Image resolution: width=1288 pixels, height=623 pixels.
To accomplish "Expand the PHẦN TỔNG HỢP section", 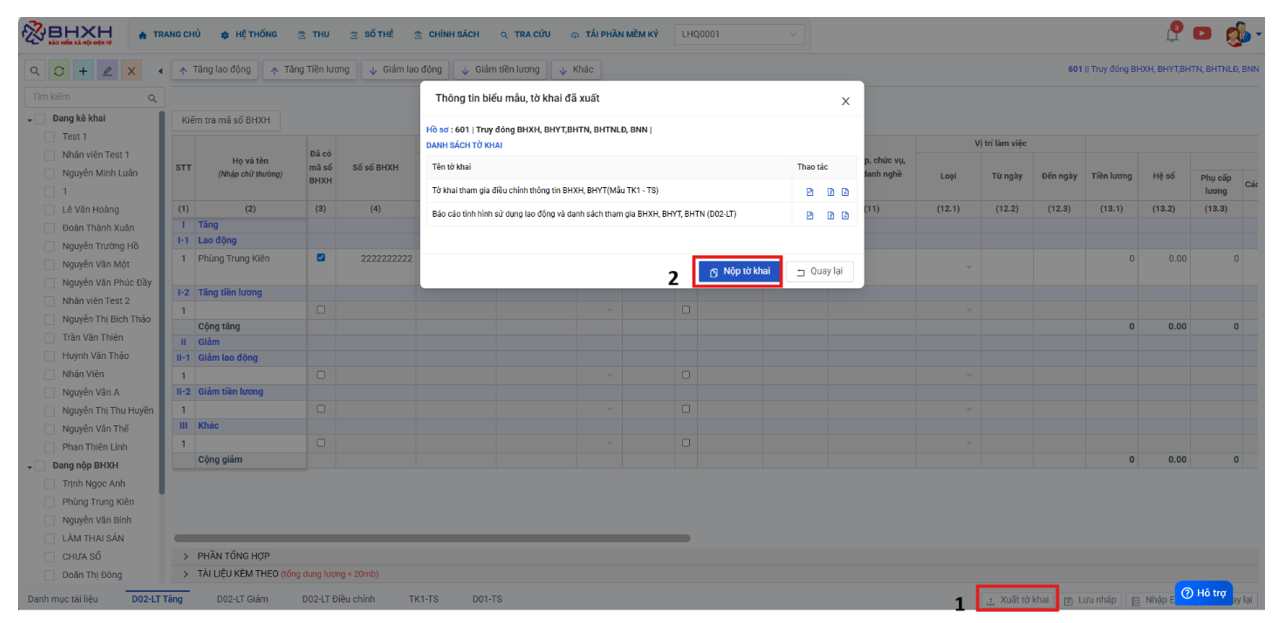I will coord(233,556).
